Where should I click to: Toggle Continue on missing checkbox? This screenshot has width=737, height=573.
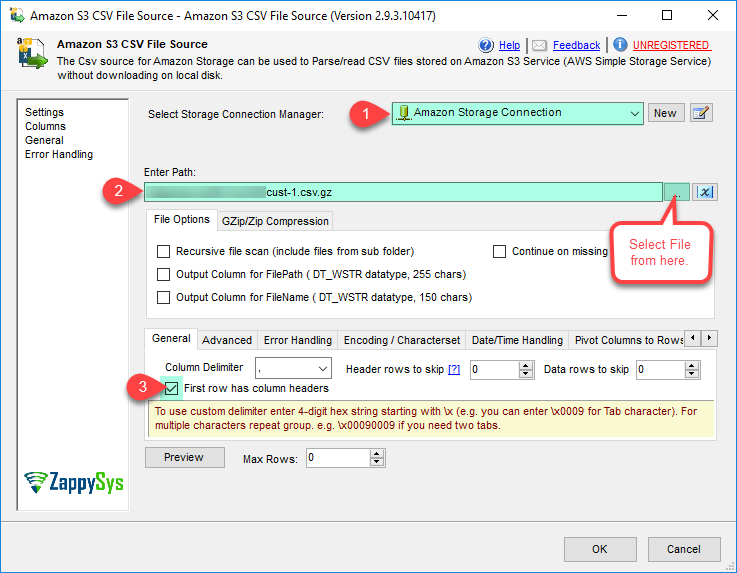point(499,251)
